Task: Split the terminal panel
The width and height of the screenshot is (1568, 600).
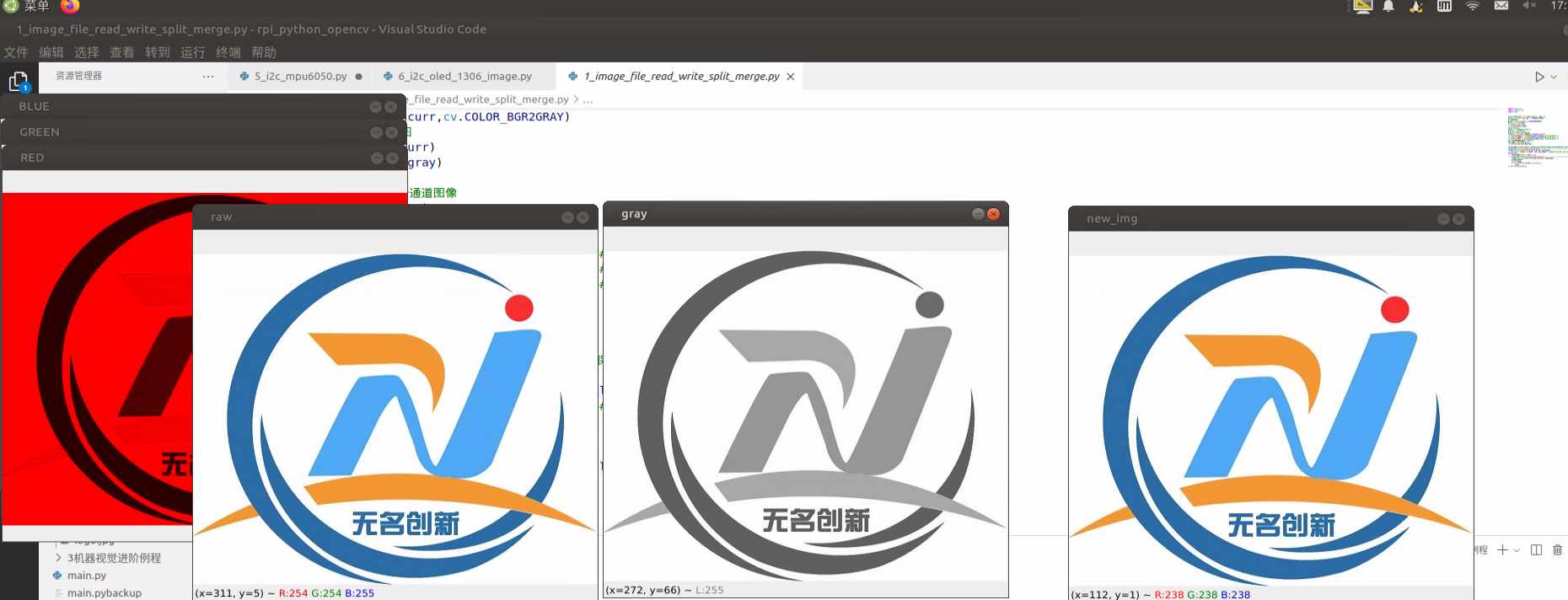Action: click(1536, 550)
